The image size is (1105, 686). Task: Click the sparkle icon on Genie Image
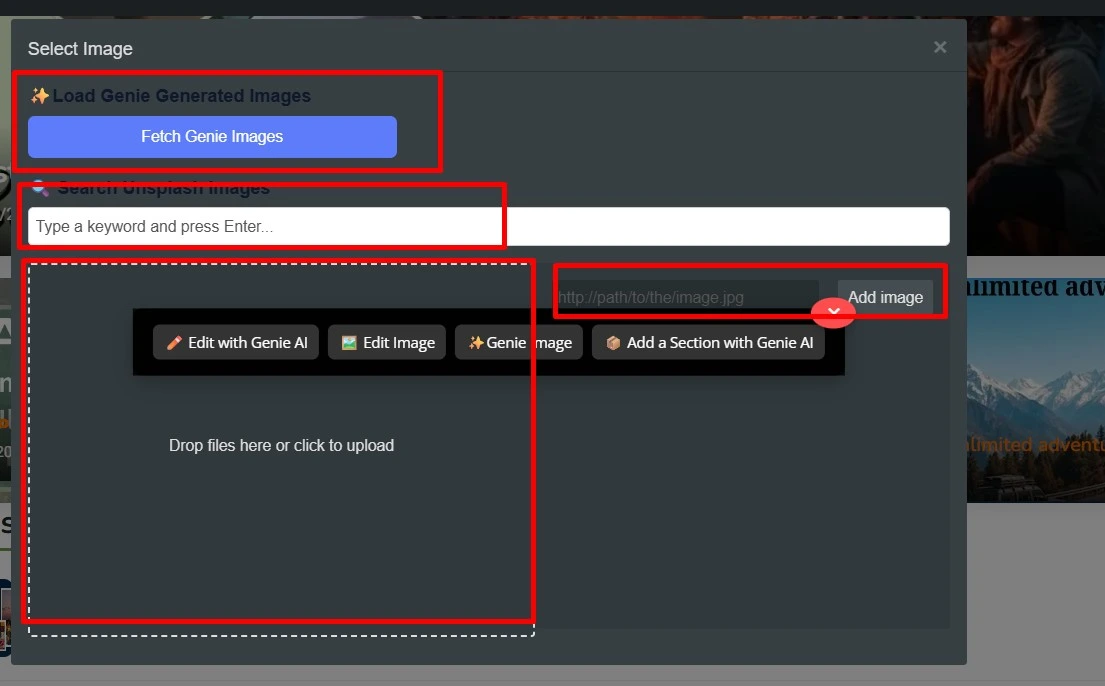(x=476, y=343)
